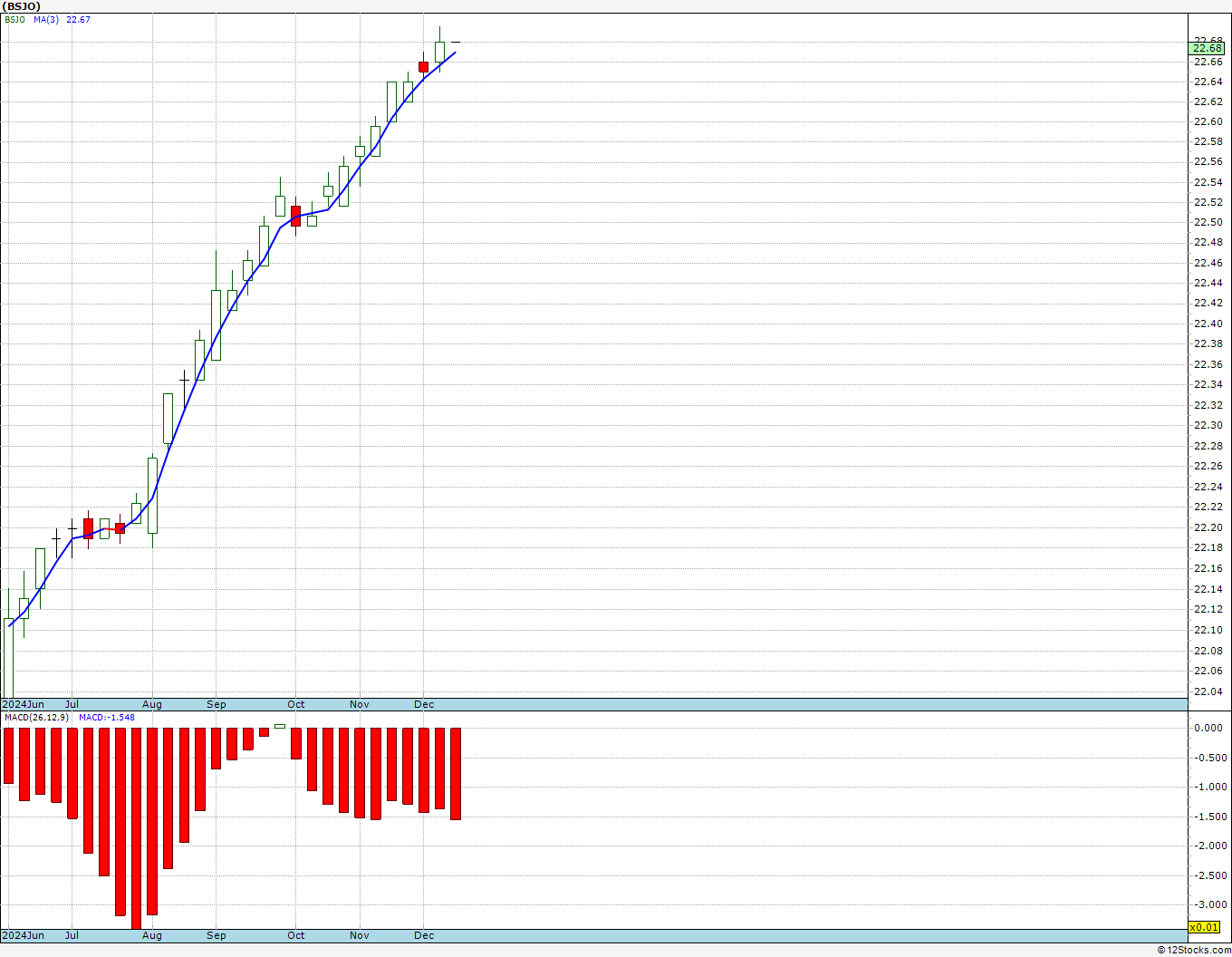Click the MACD:-1.548 value label
The width and height of the screenshot is (1232, 957).
coord(107,717)
